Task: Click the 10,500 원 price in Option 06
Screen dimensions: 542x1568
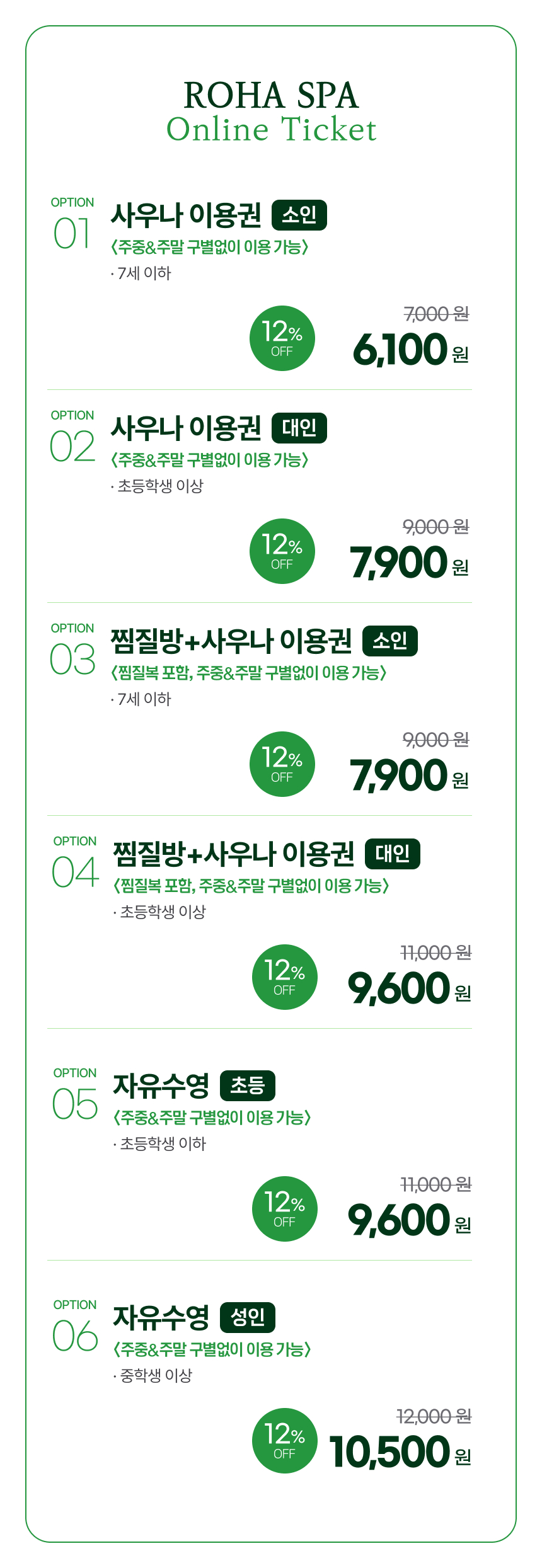Action: click(400, 1452)
